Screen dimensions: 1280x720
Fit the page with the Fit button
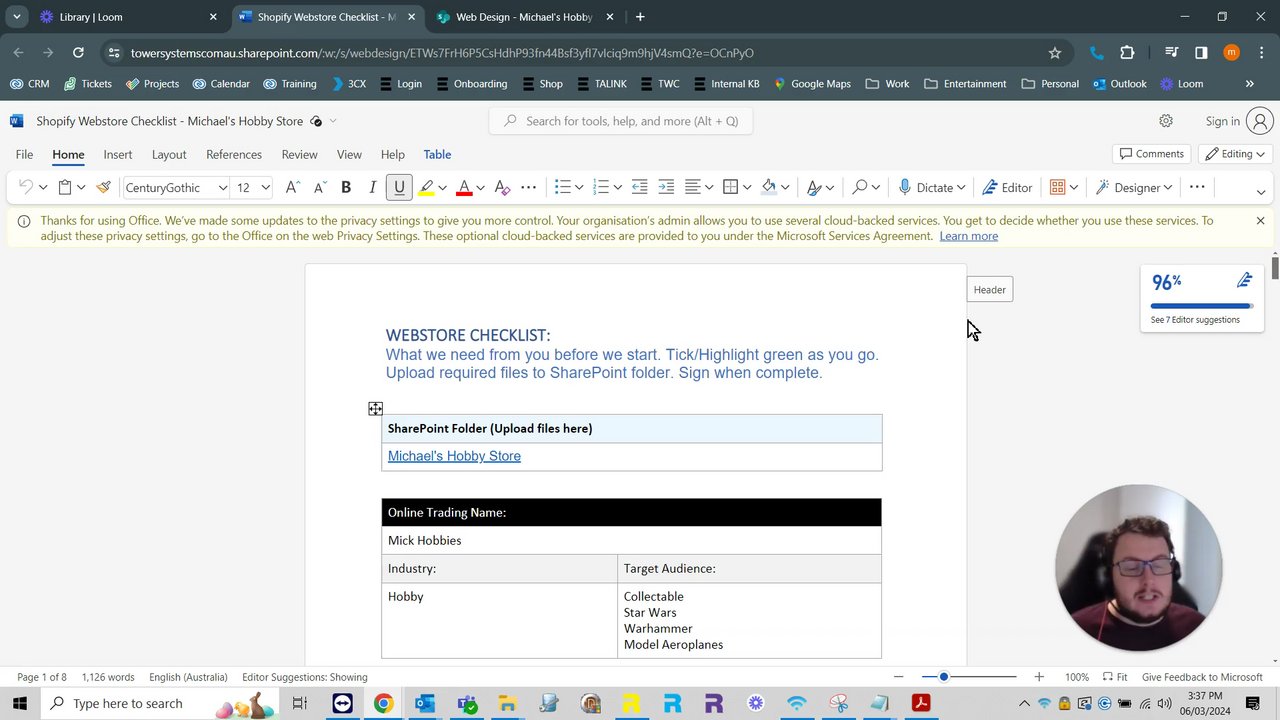1115,677
